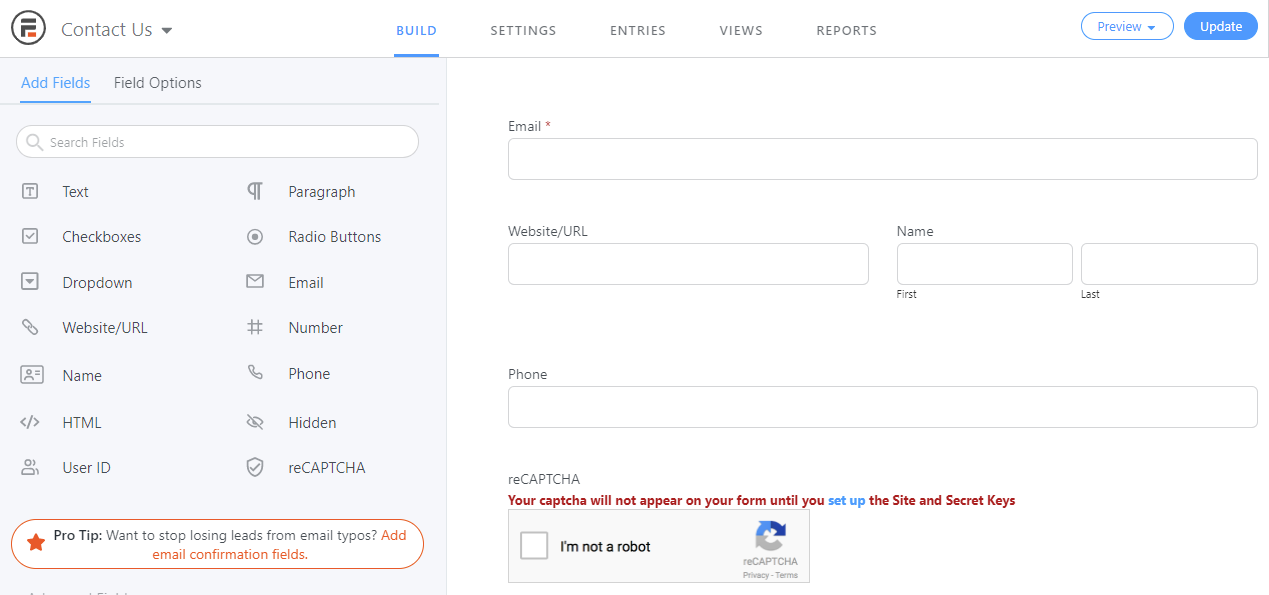This screenshot has width=1269, height=595.
Task: Click the Update button
Action: coord(1221,27)
